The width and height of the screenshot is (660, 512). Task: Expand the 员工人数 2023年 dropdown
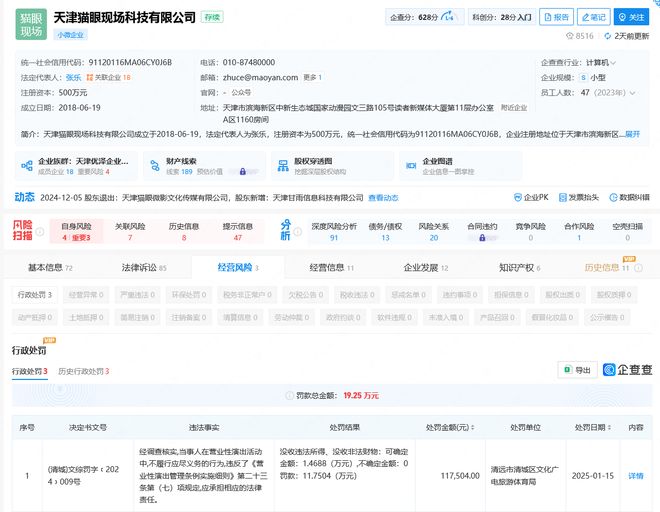coord(632,93)
